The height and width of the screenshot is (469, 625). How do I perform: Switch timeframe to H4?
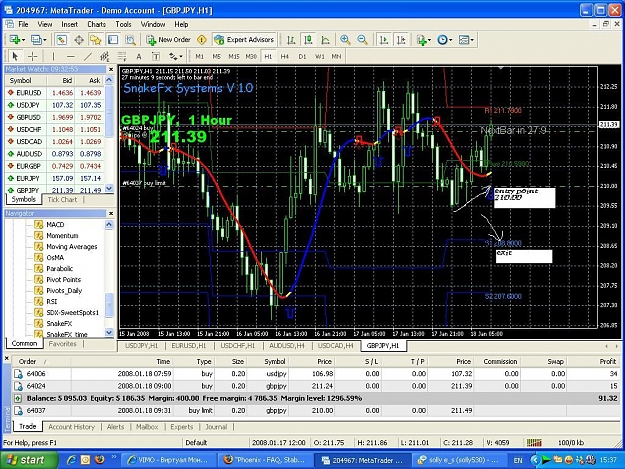tap(285, 57)
